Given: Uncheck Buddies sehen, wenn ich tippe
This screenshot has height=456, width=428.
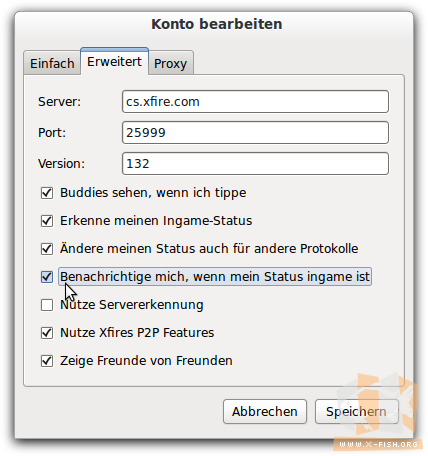Looking at the screenshot, I should pyautogui.click(x=47, y=193).
